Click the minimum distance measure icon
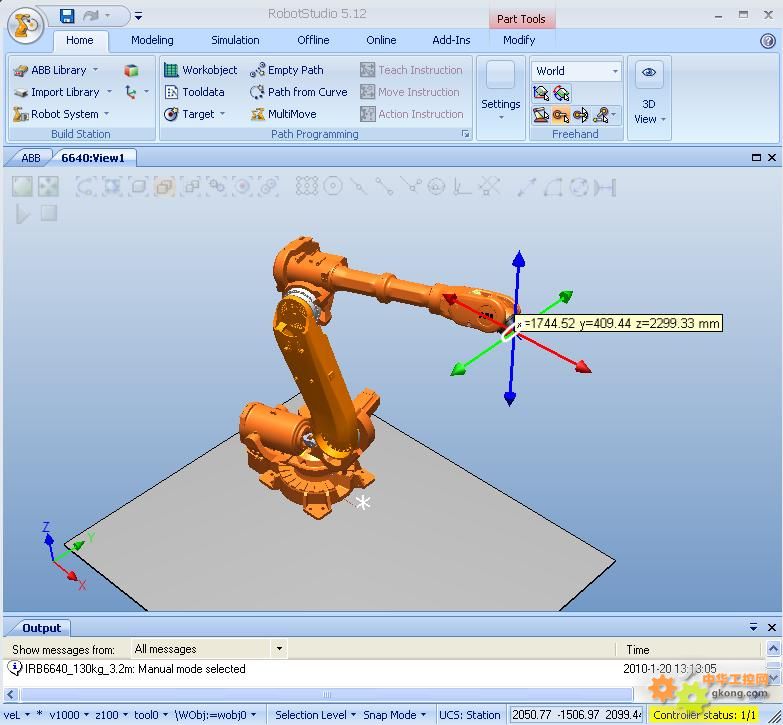Viewport: 783px width, 725px height. pyautogui.click(x=605, y=187)
